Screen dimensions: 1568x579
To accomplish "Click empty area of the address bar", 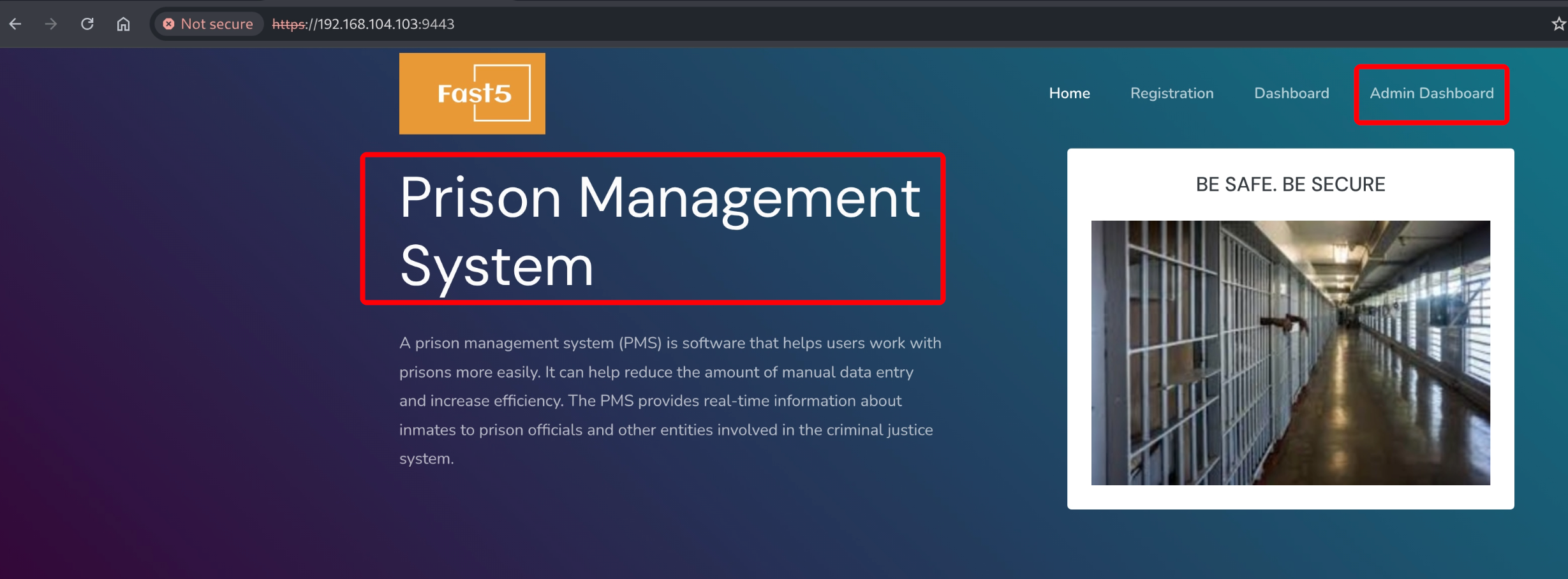I will click(957, 24).
